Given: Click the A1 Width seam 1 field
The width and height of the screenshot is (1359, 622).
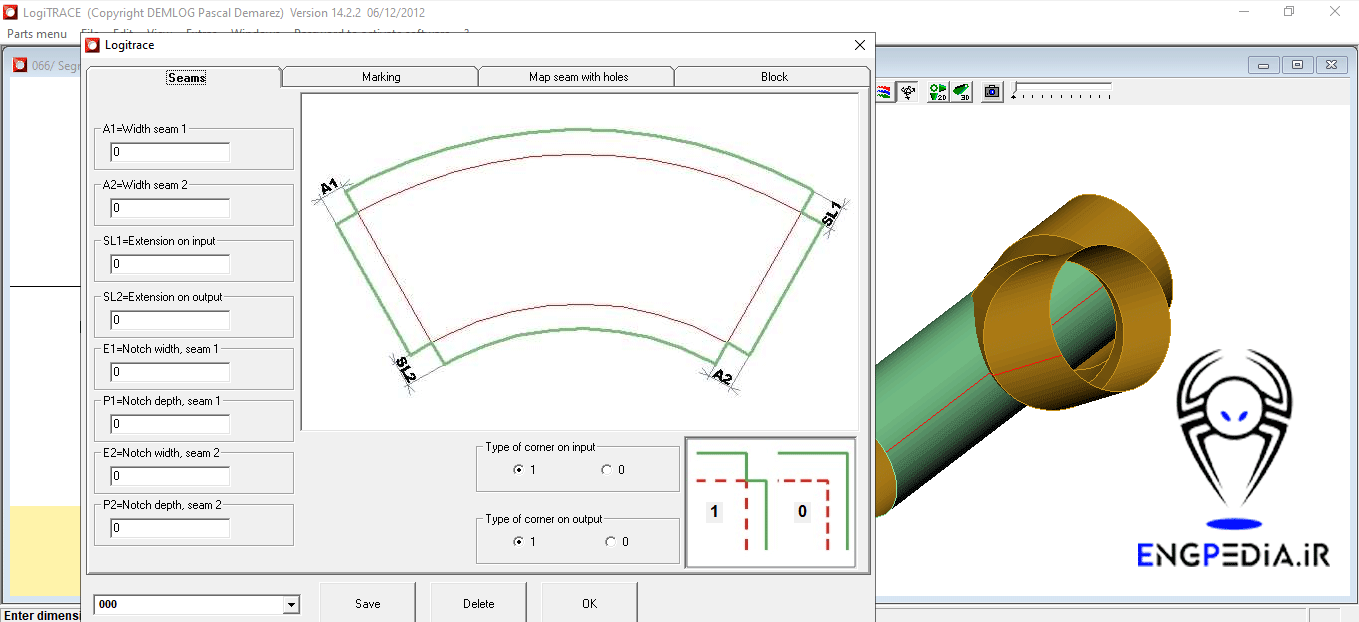Looking at the screenshot, I should (x=170, y=152).
